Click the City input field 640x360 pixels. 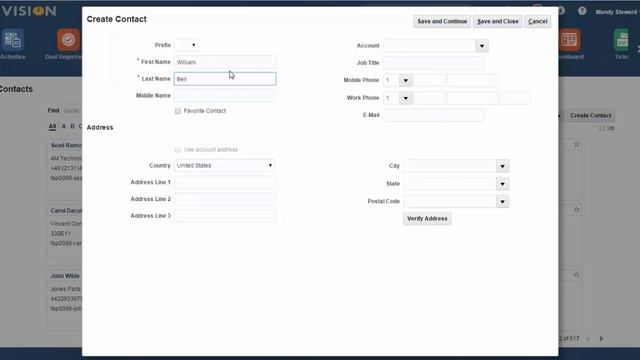[450, 166]
